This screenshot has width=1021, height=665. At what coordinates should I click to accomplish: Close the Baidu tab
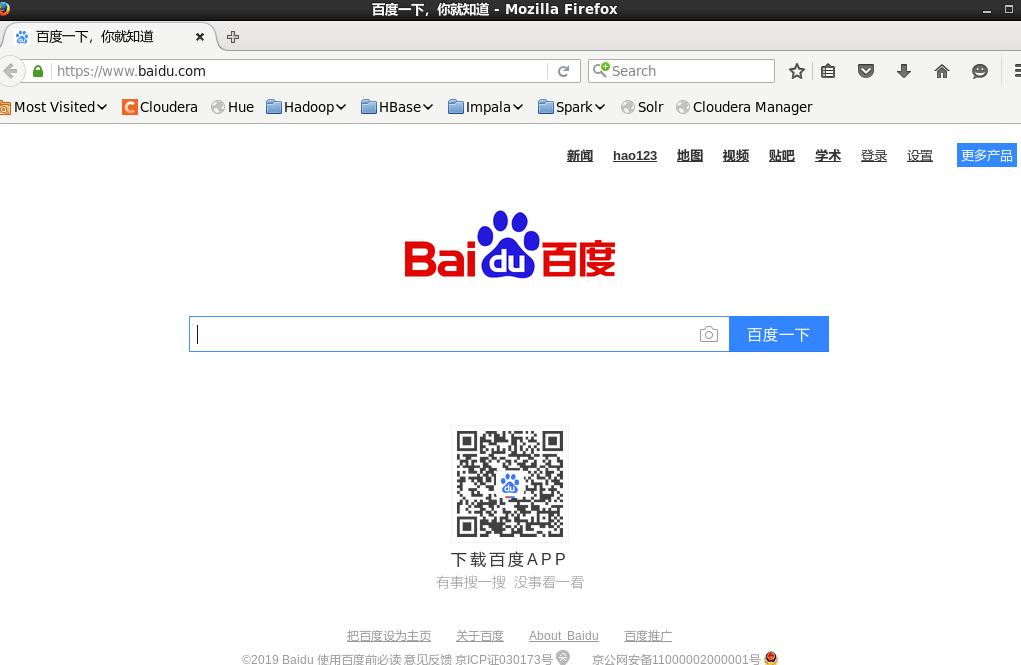pyautogui.click(x=200, y=37)
